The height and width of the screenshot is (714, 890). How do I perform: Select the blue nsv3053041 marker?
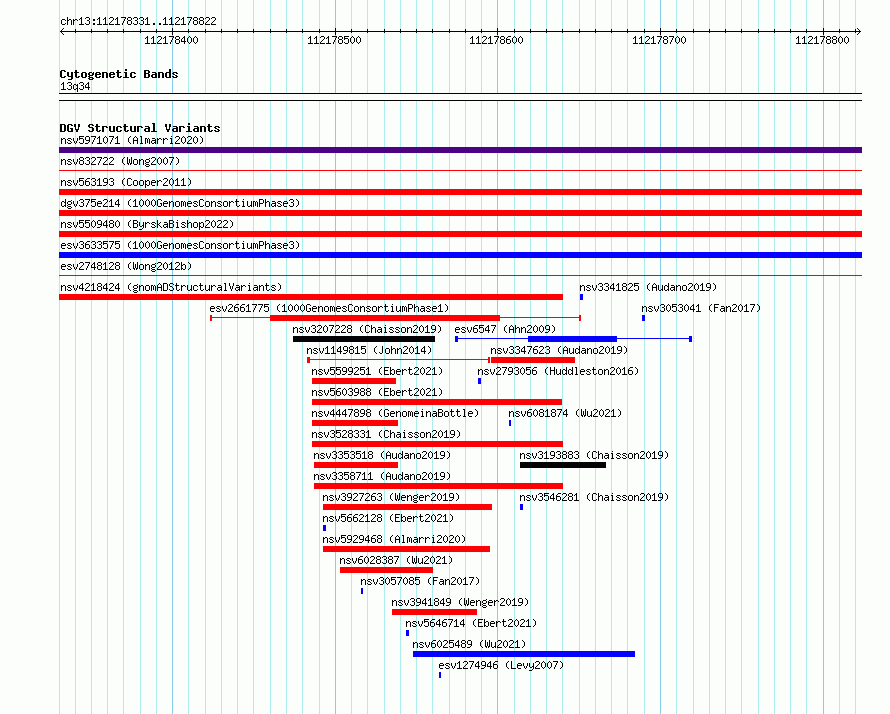pos(643,318)
